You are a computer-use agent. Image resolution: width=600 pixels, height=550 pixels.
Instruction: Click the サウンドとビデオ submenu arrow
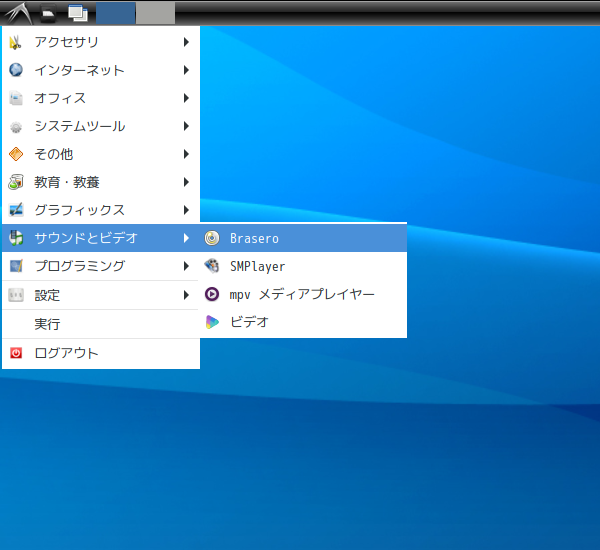point(186,238)
